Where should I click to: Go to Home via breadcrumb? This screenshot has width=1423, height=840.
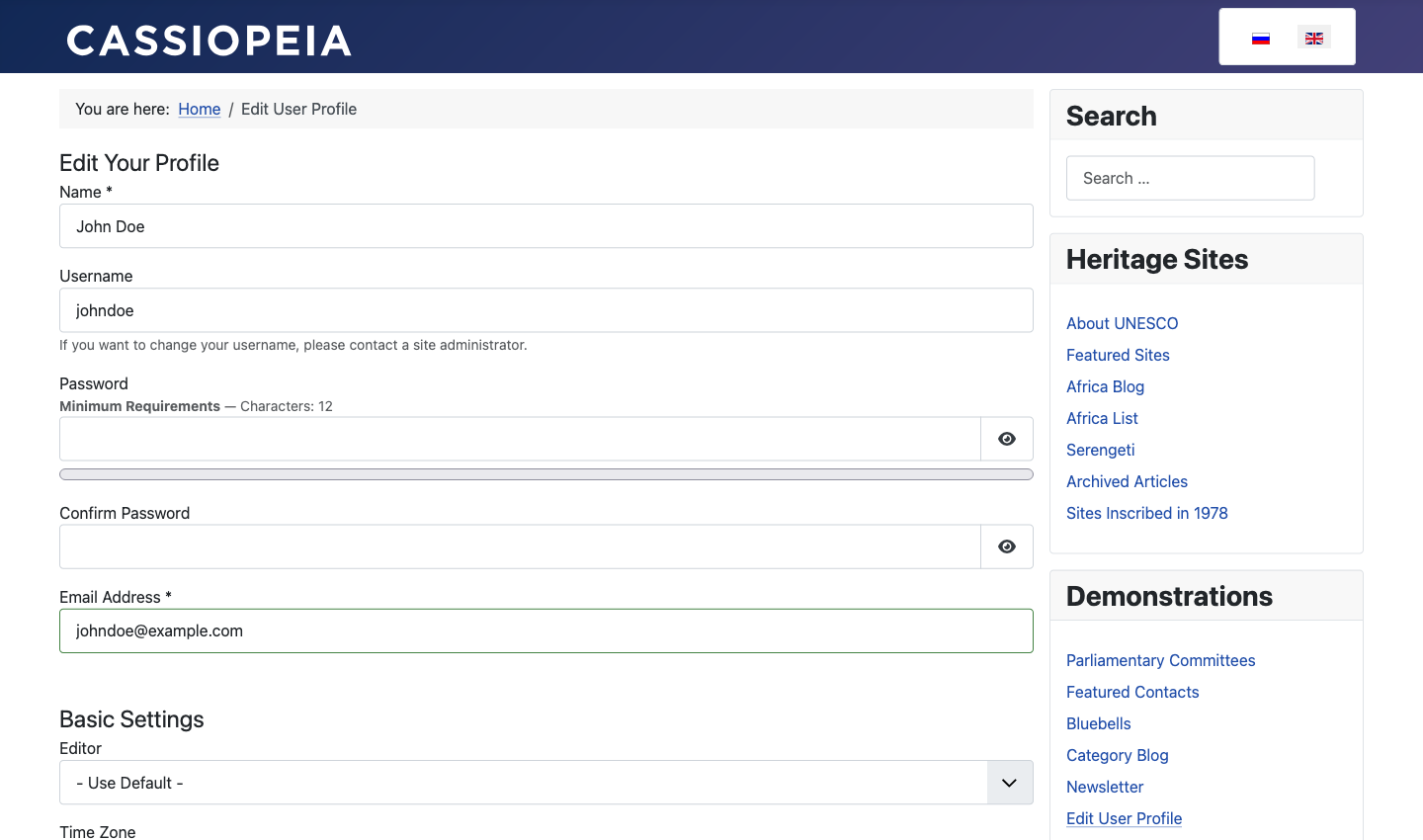pyautogui.click(x=200, y=109)
